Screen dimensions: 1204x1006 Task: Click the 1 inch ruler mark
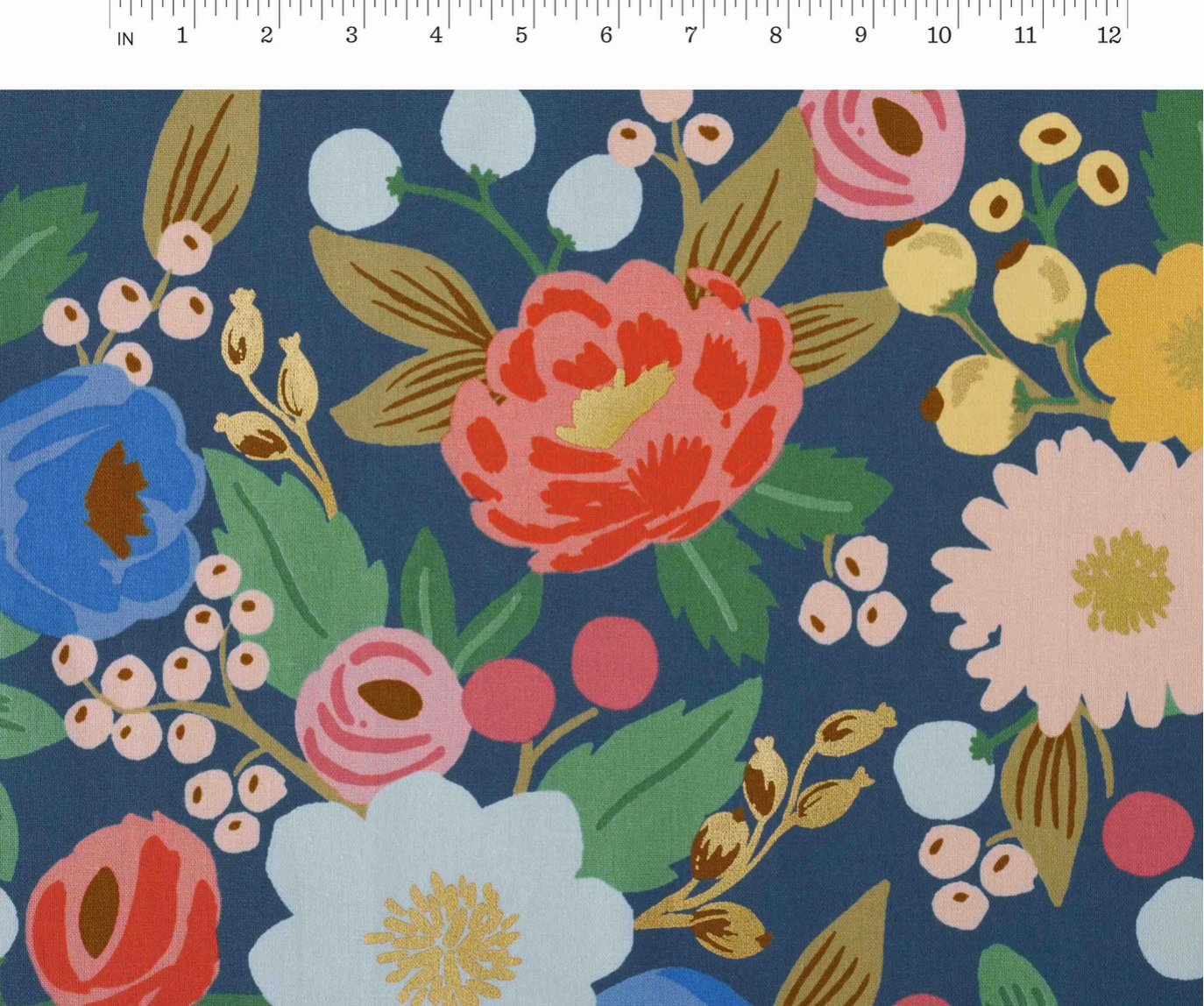pyautogui.click(x=181, y=35)
